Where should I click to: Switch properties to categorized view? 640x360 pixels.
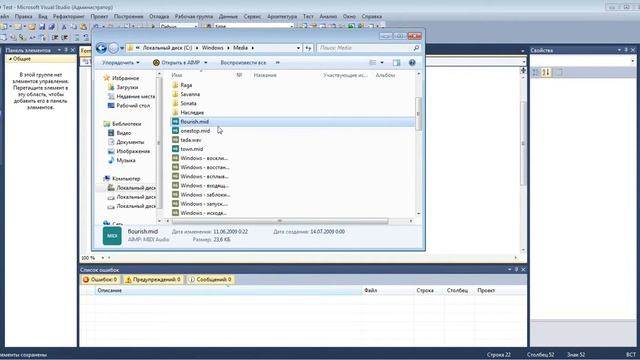click(x=536, y=72)
